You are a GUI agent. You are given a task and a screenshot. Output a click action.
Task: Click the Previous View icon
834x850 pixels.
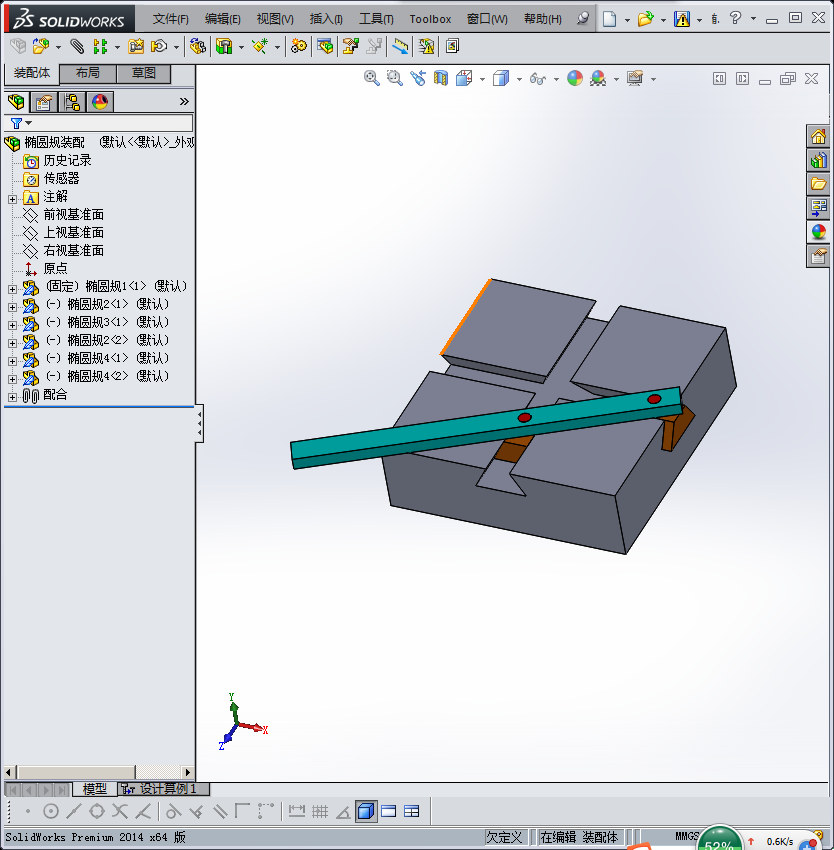point(418,79)
